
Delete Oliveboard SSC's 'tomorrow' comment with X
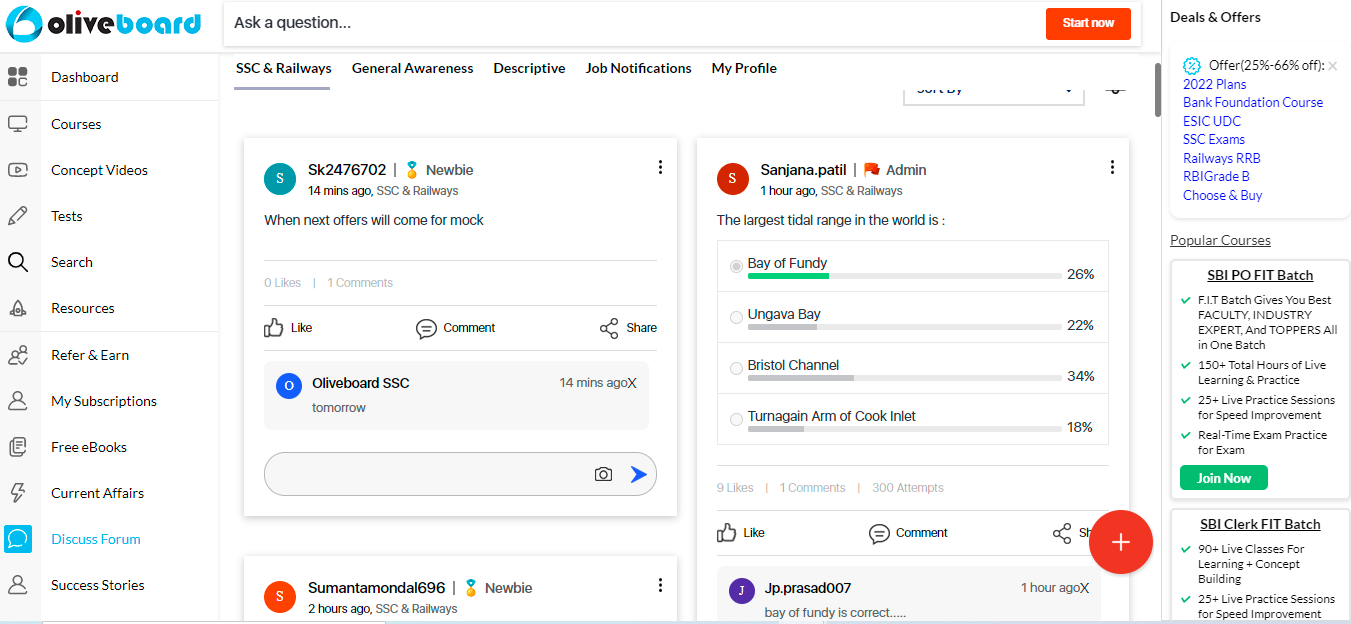(632, 383)
